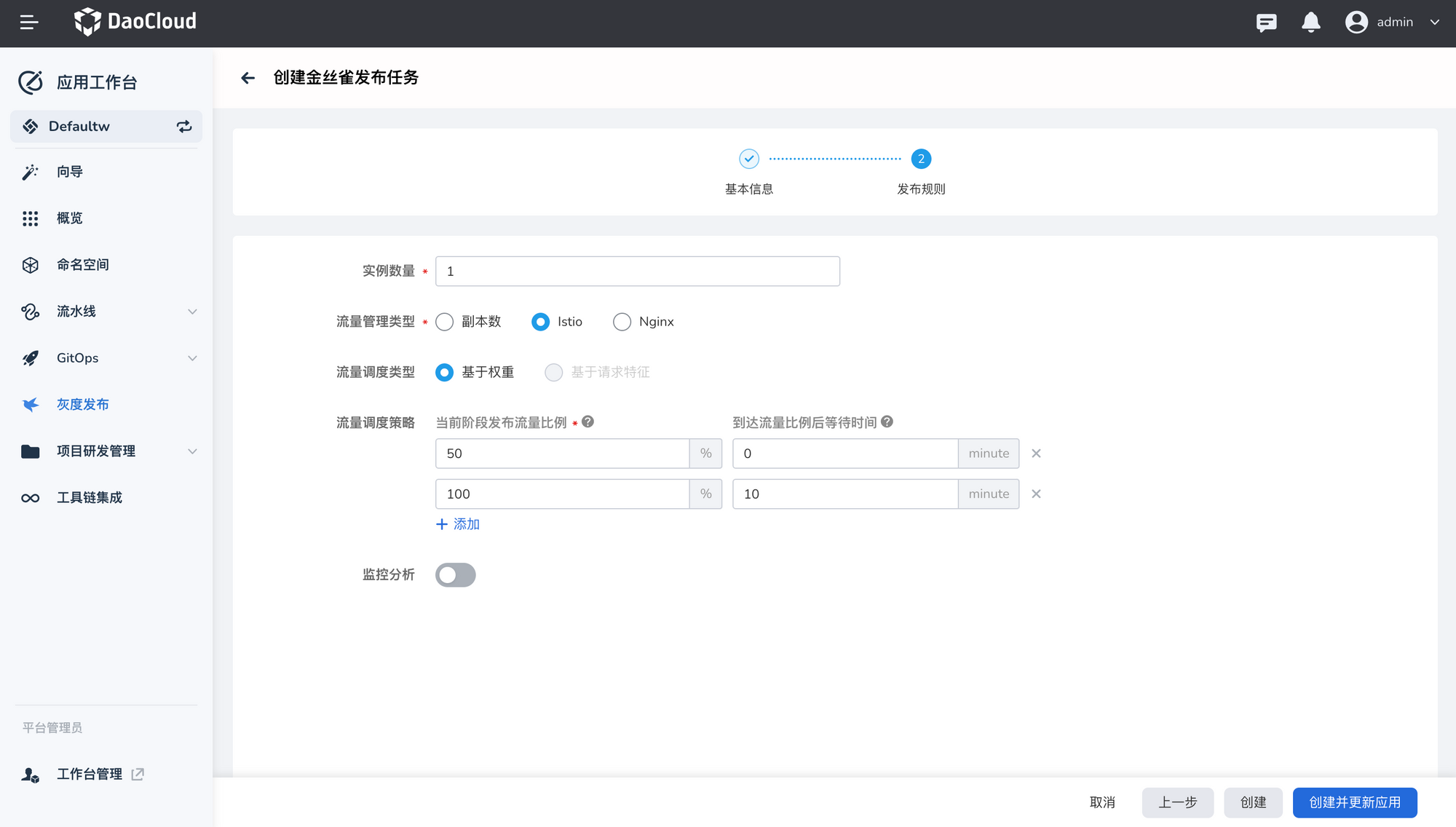Click the 上一步 previous step button

pyautogui.click(x=1178, y=802)
